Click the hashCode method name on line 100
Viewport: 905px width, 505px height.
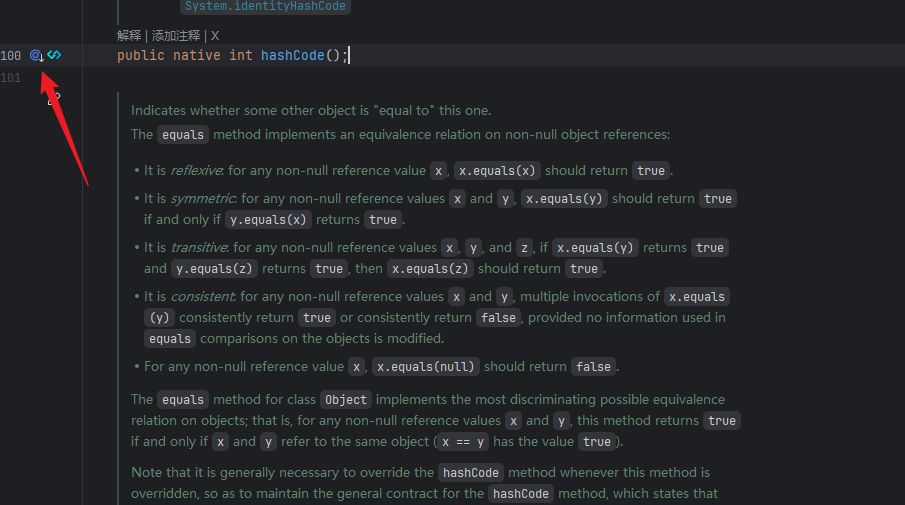293,55
